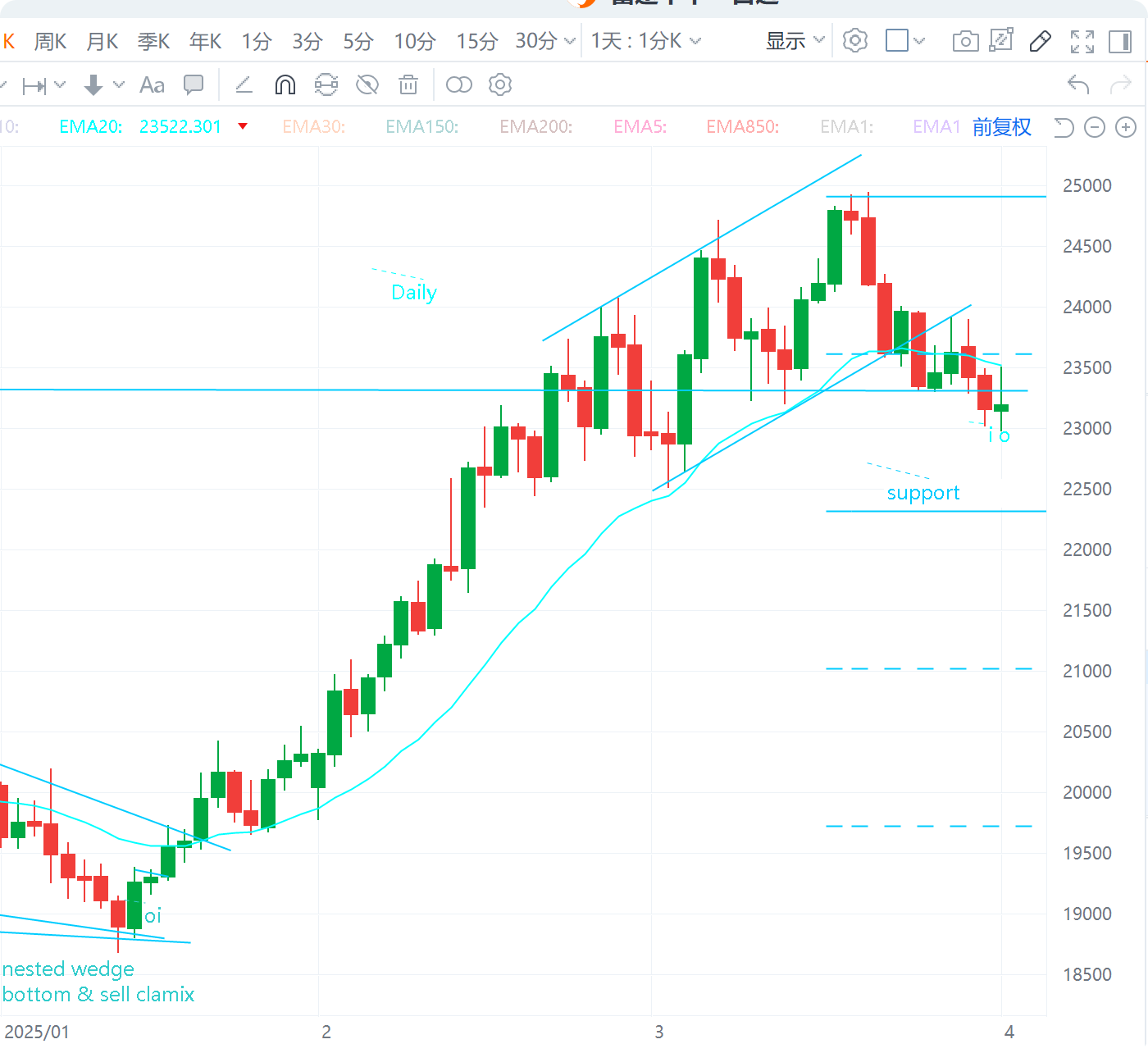
Task: Expand the arrow marker tool dropdown
Action: click(x=119, y=84)
